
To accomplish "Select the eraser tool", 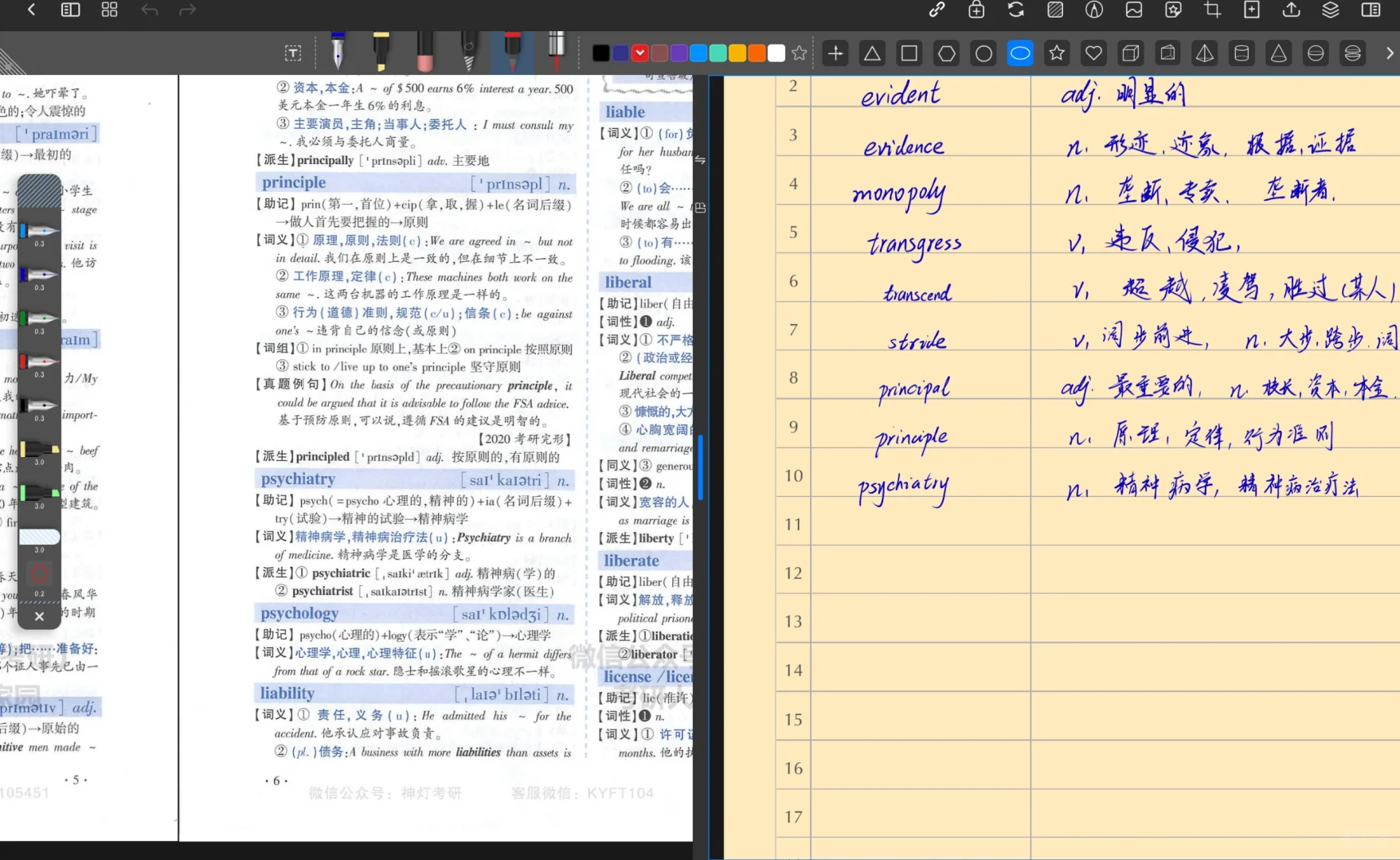I will pos(424,53).
